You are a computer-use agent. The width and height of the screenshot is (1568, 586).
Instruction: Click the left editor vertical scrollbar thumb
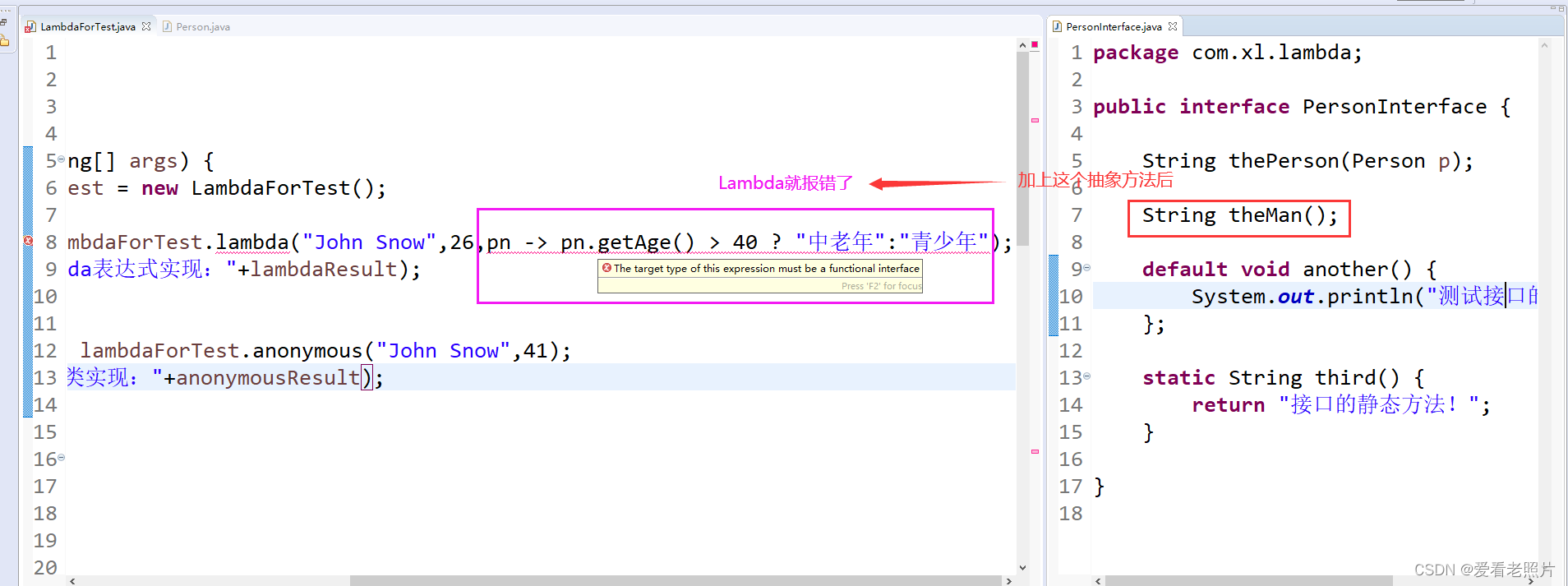1022,150
